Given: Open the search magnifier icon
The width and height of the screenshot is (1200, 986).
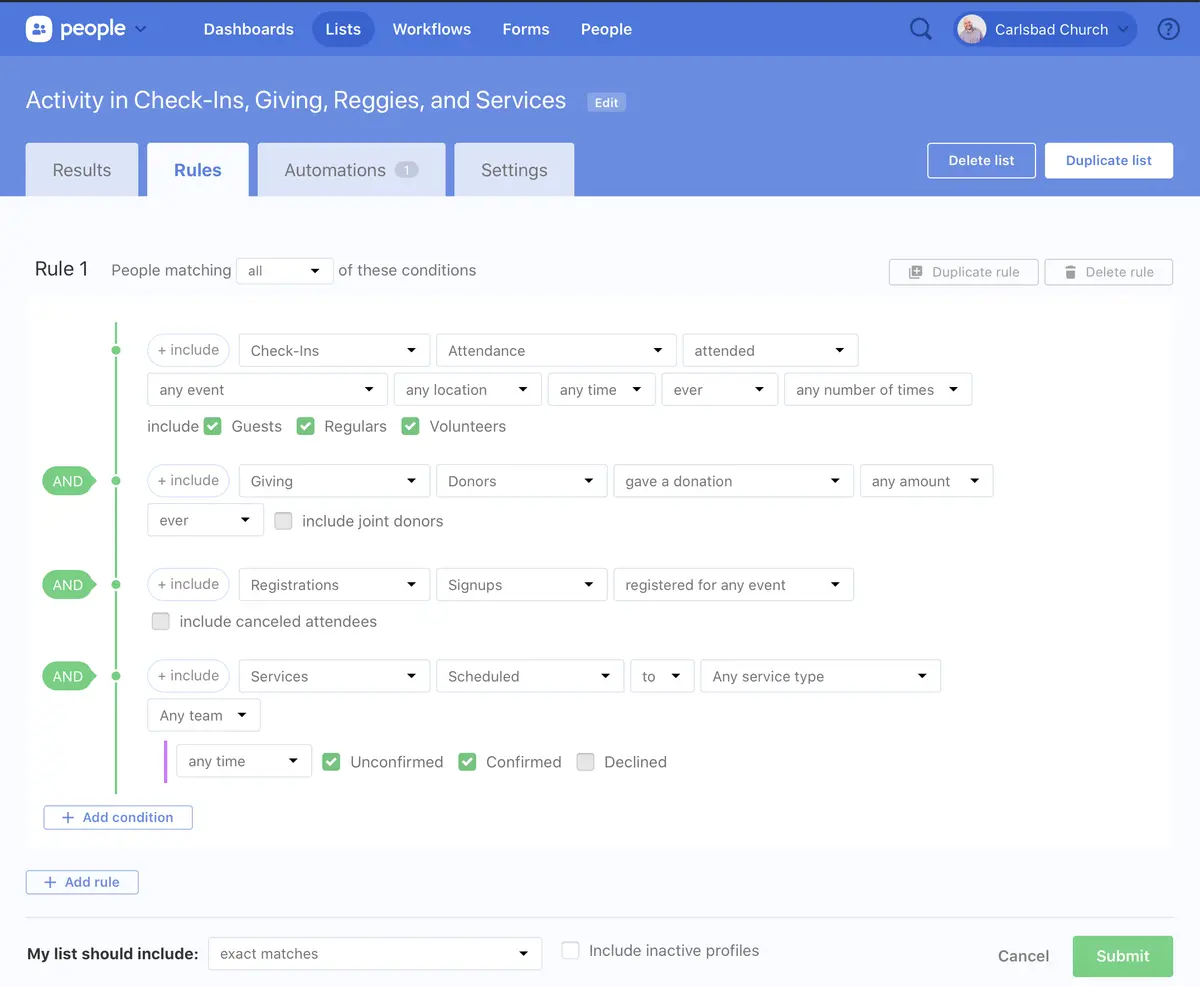Looking at the screenshot, I should pyautogui.click(x=921, y=29).
